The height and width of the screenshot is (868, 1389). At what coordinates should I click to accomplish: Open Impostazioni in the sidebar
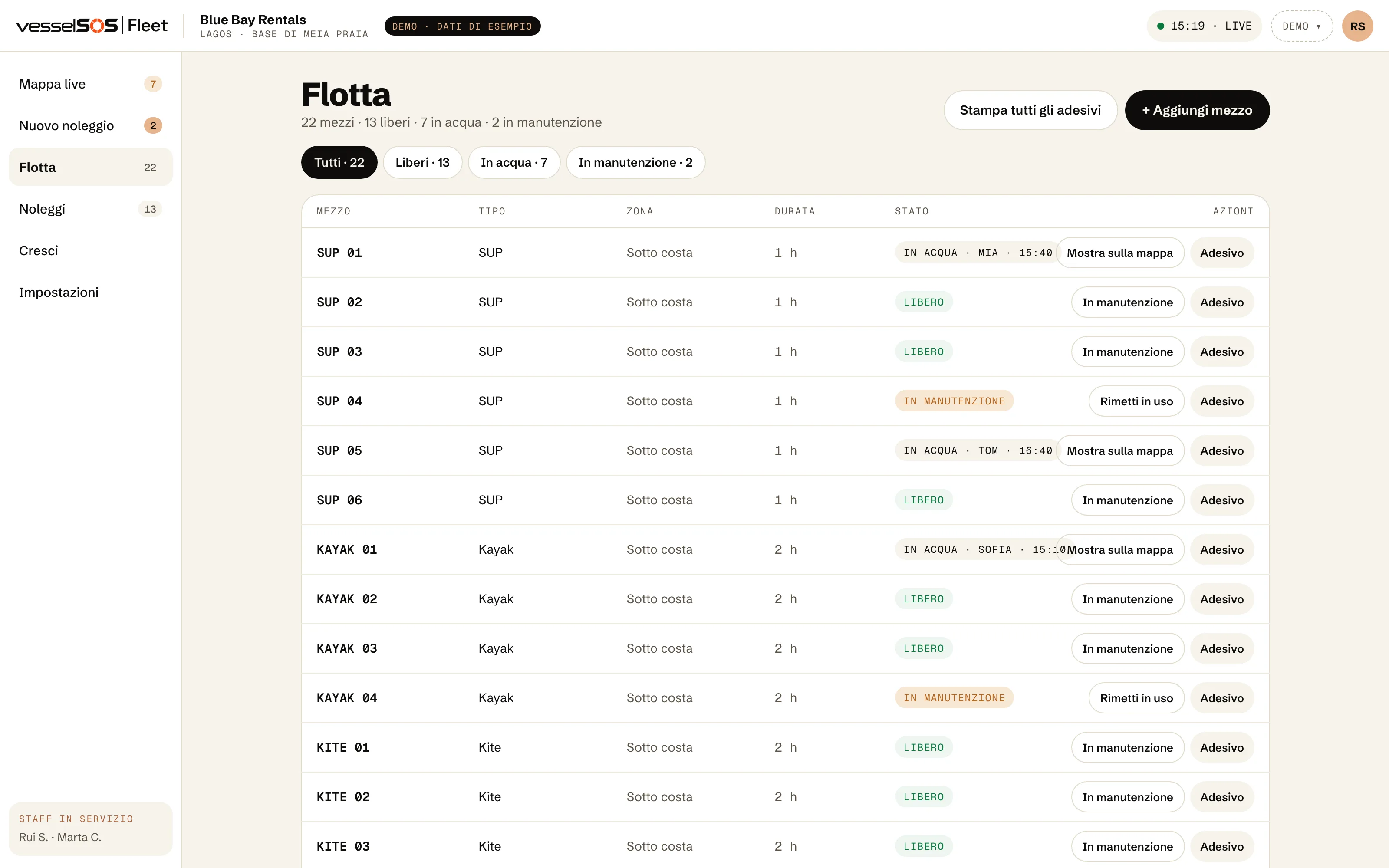pyautogui.click(x=91, y=292)
